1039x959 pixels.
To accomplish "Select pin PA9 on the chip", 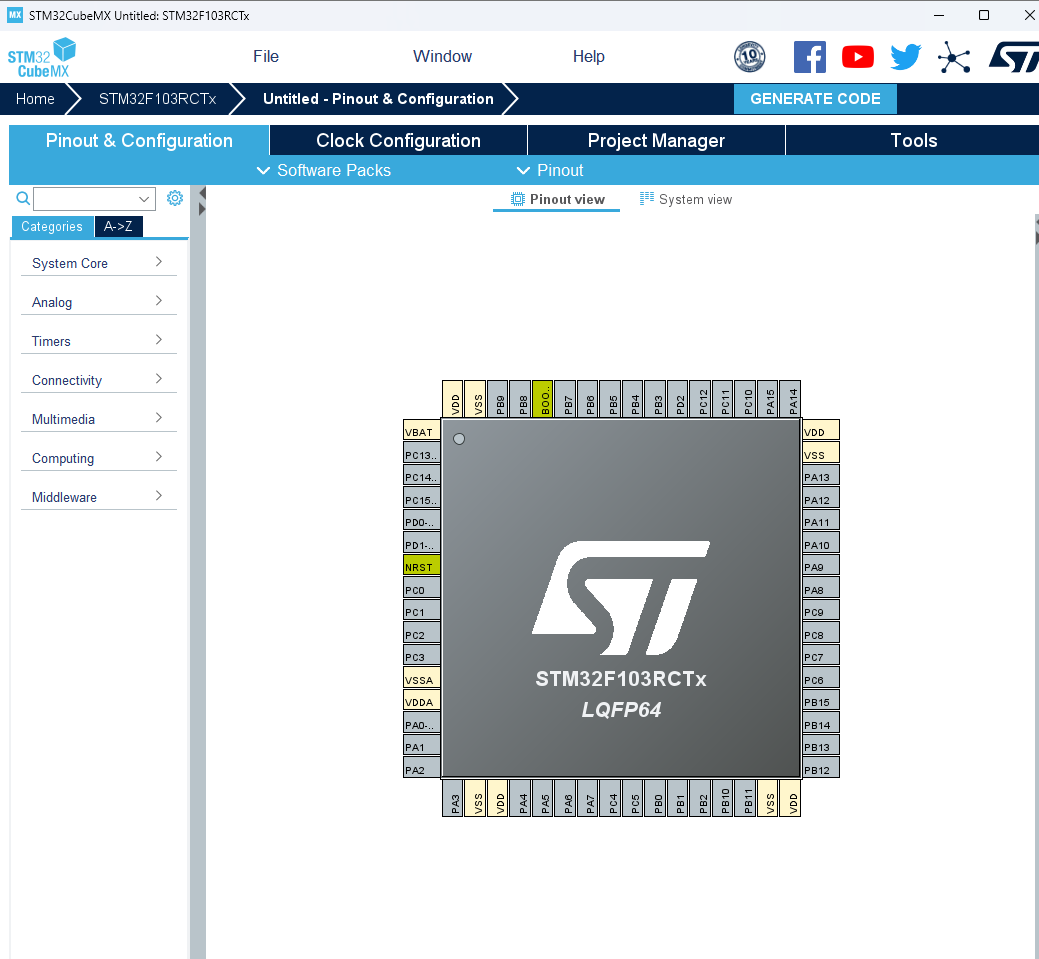I will click(821, 565).
